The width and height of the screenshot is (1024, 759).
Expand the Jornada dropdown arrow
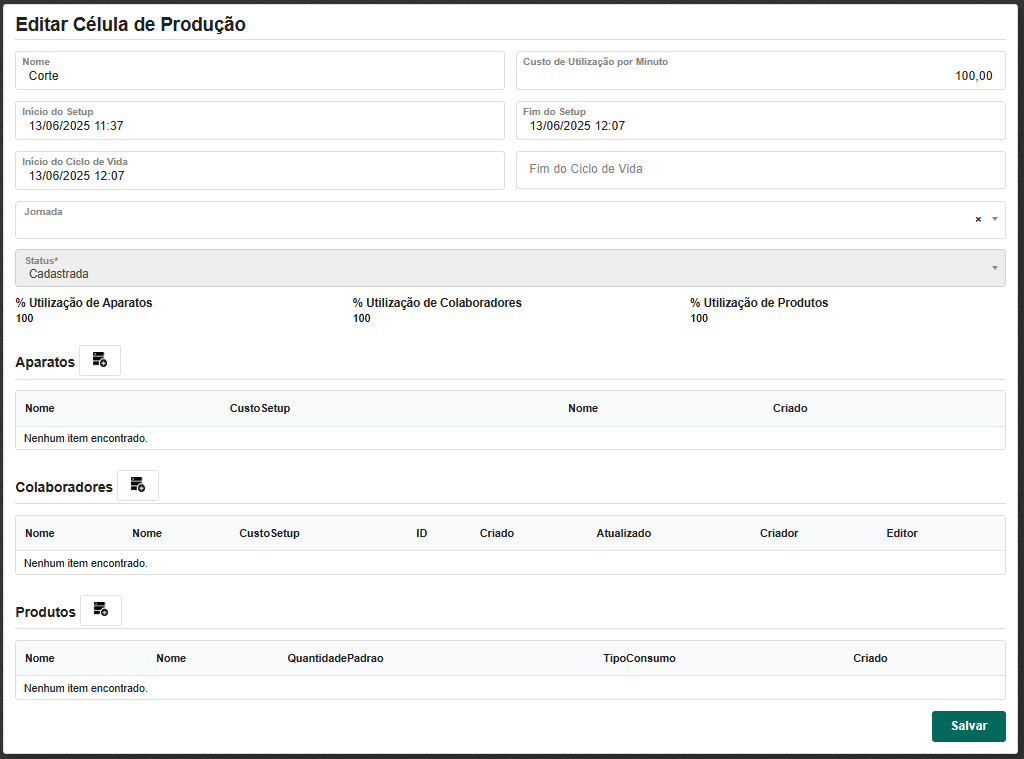(x=994, y=220)
